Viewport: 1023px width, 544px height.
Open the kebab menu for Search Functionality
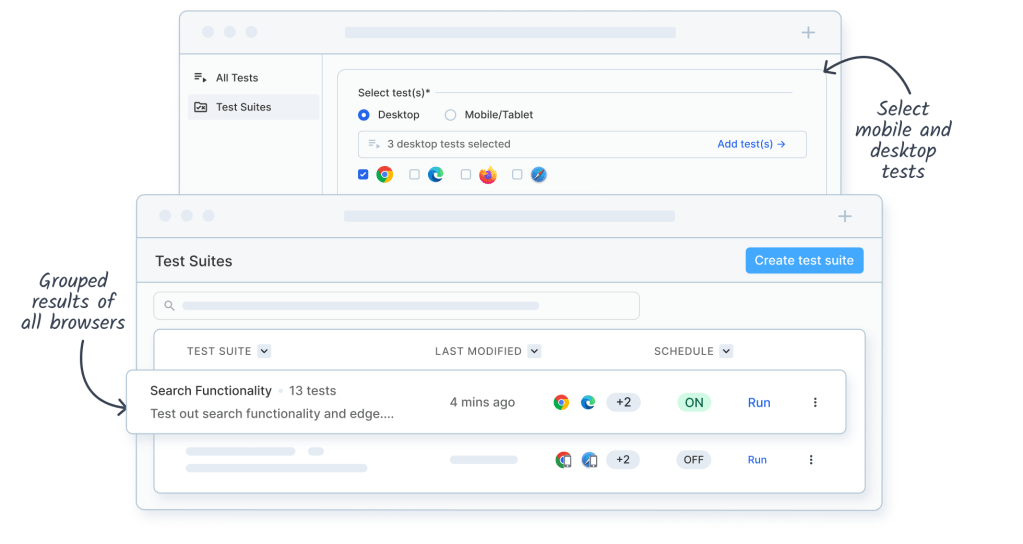815,403
